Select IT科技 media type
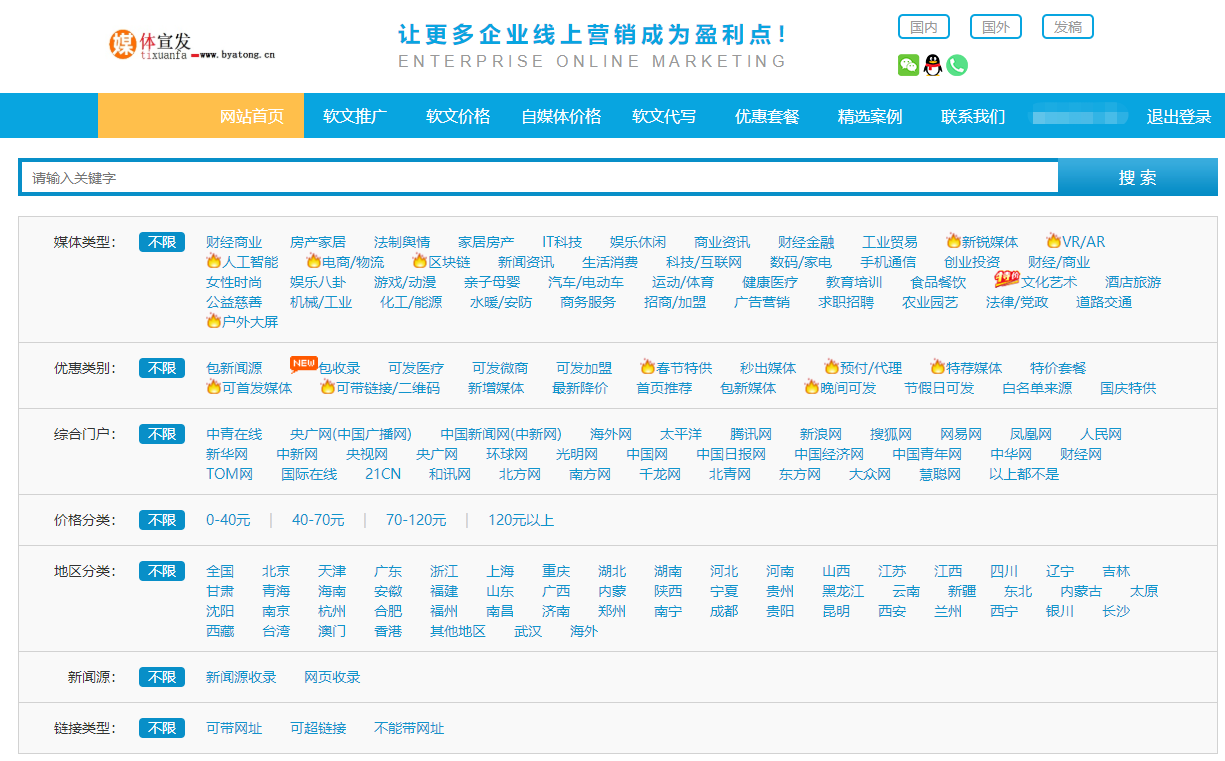 [x=562, y=242]
